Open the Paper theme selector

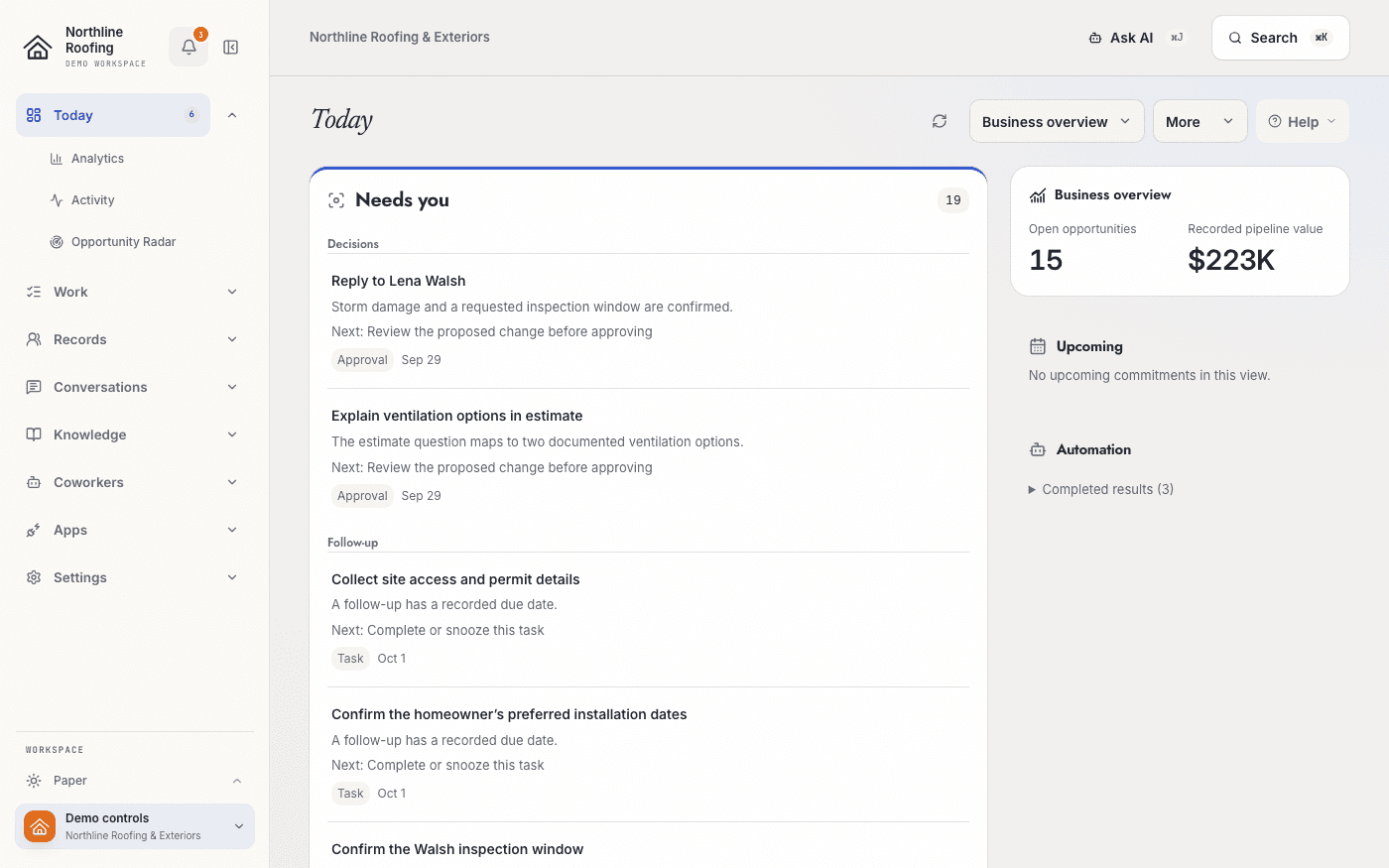click(x=135, y=781)
